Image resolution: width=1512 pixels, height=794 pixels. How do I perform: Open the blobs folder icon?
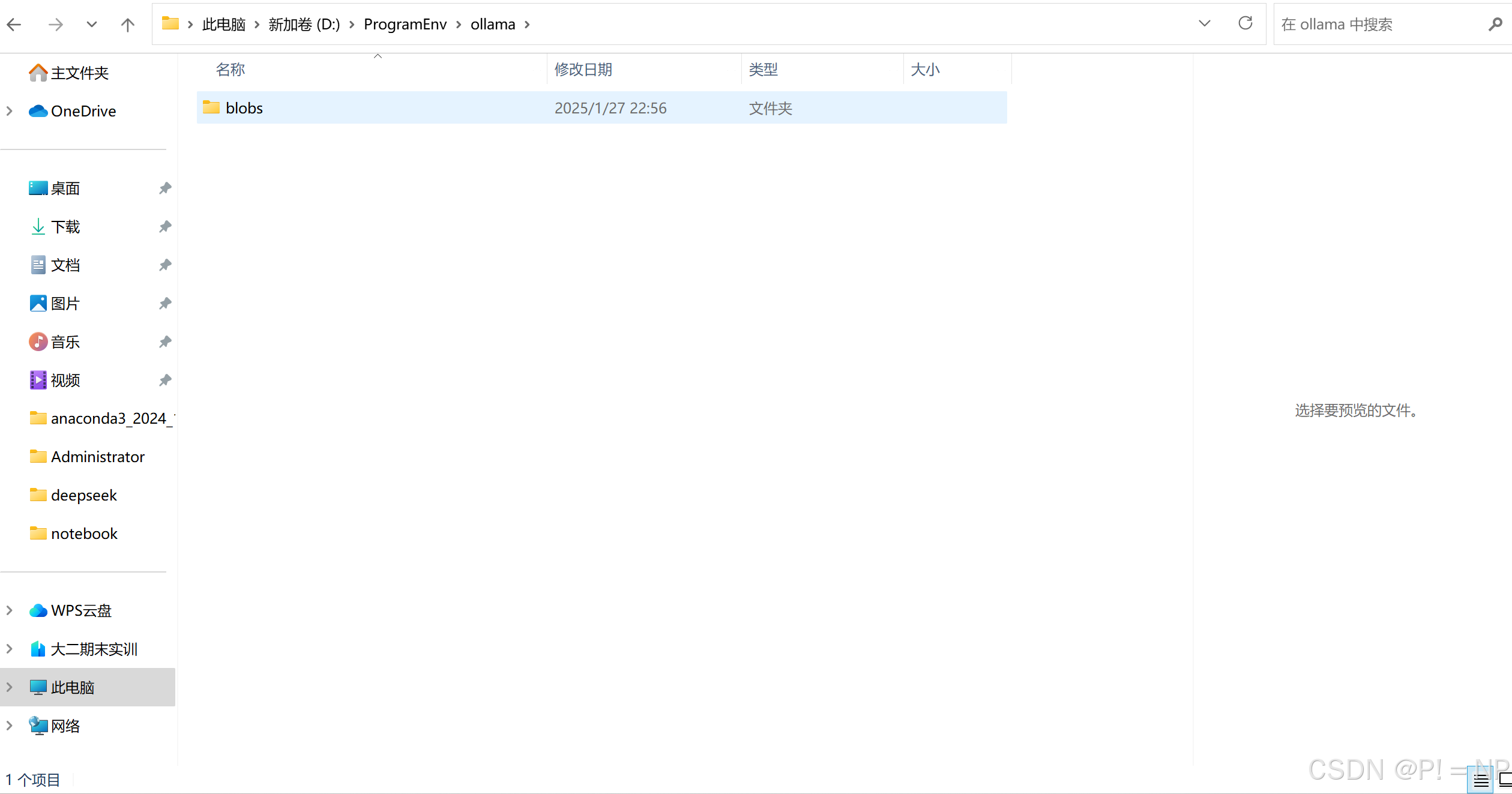[x=211, y=107]
